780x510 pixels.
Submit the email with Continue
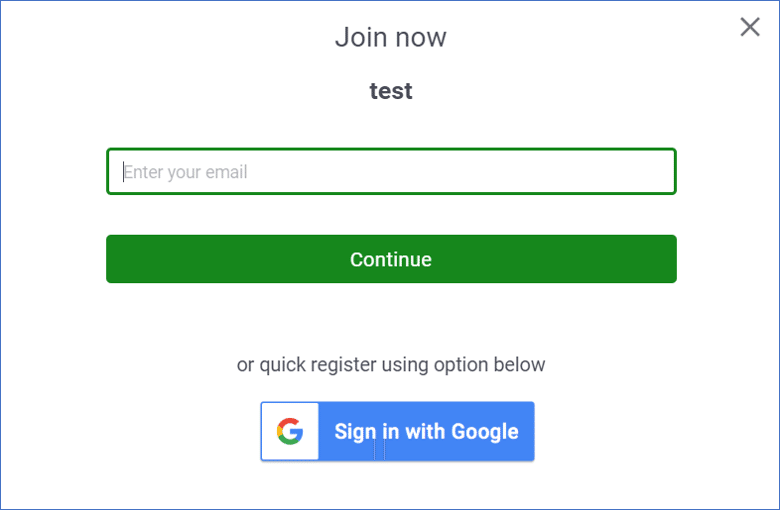(391, 259)
